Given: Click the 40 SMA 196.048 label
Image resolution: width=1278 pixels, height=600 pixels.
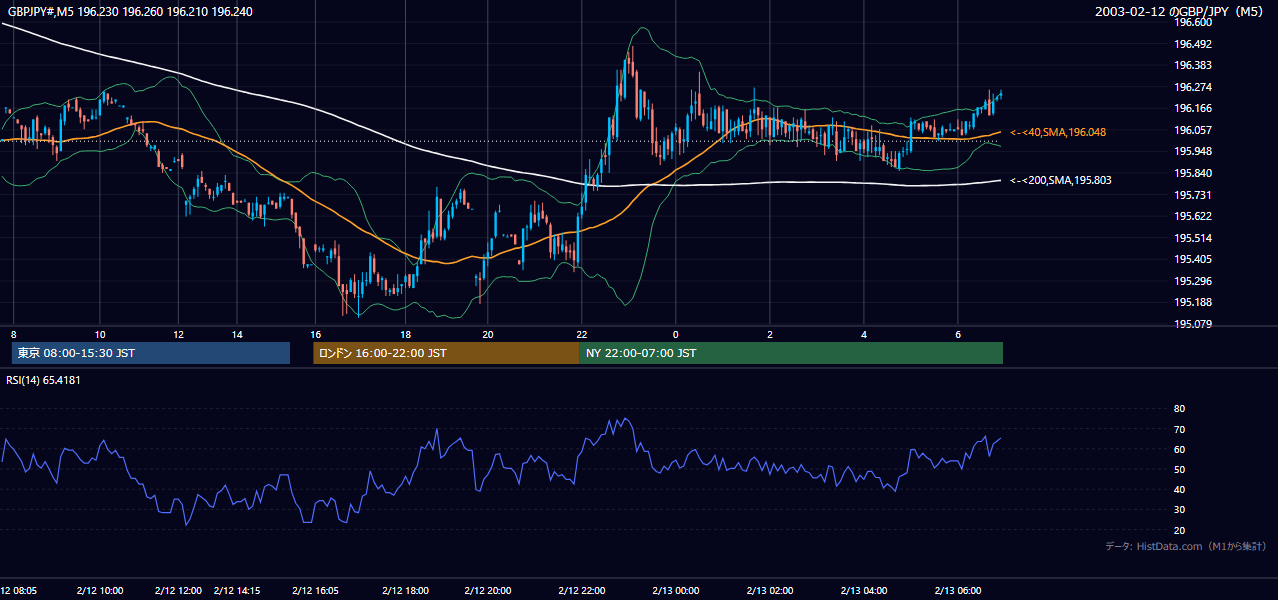Looking at the screenshot, I should [1058, 132].
